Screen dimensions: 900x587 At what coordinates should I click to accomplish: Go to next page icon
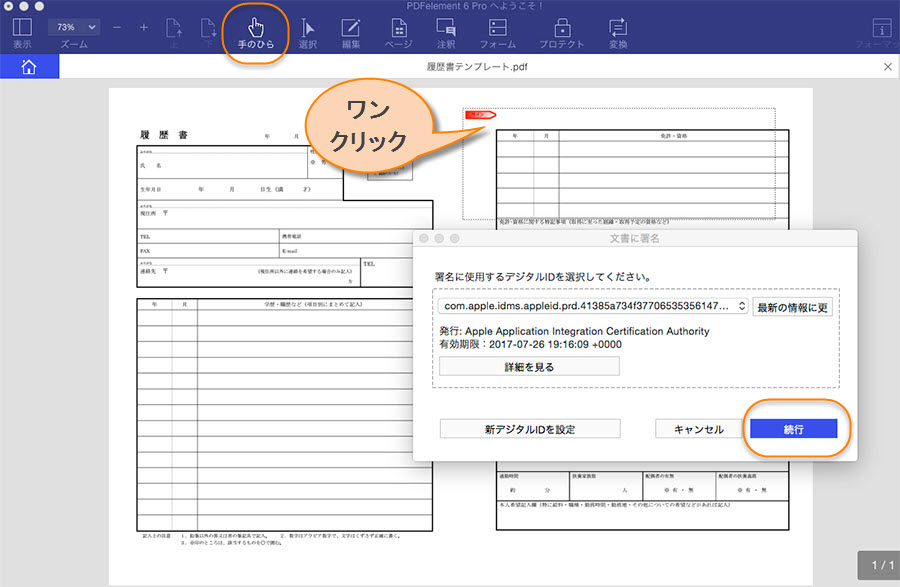[208, 32]
